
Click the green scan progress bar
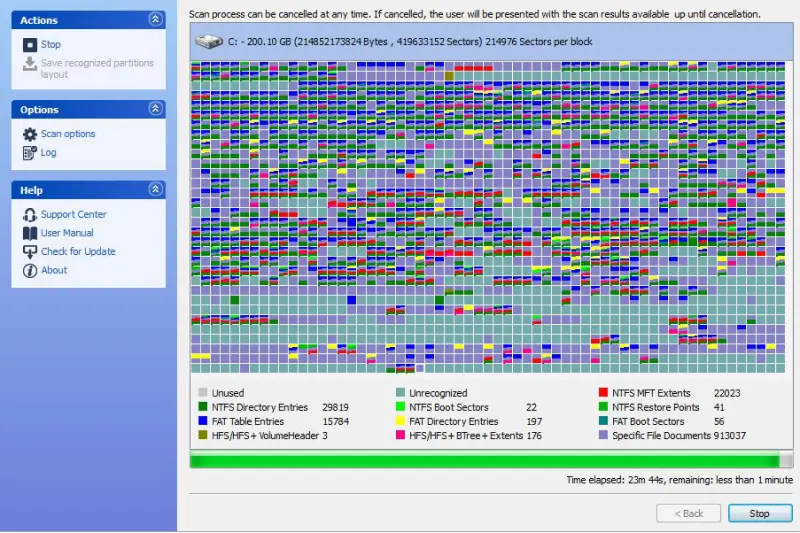(x=491, y=460)
